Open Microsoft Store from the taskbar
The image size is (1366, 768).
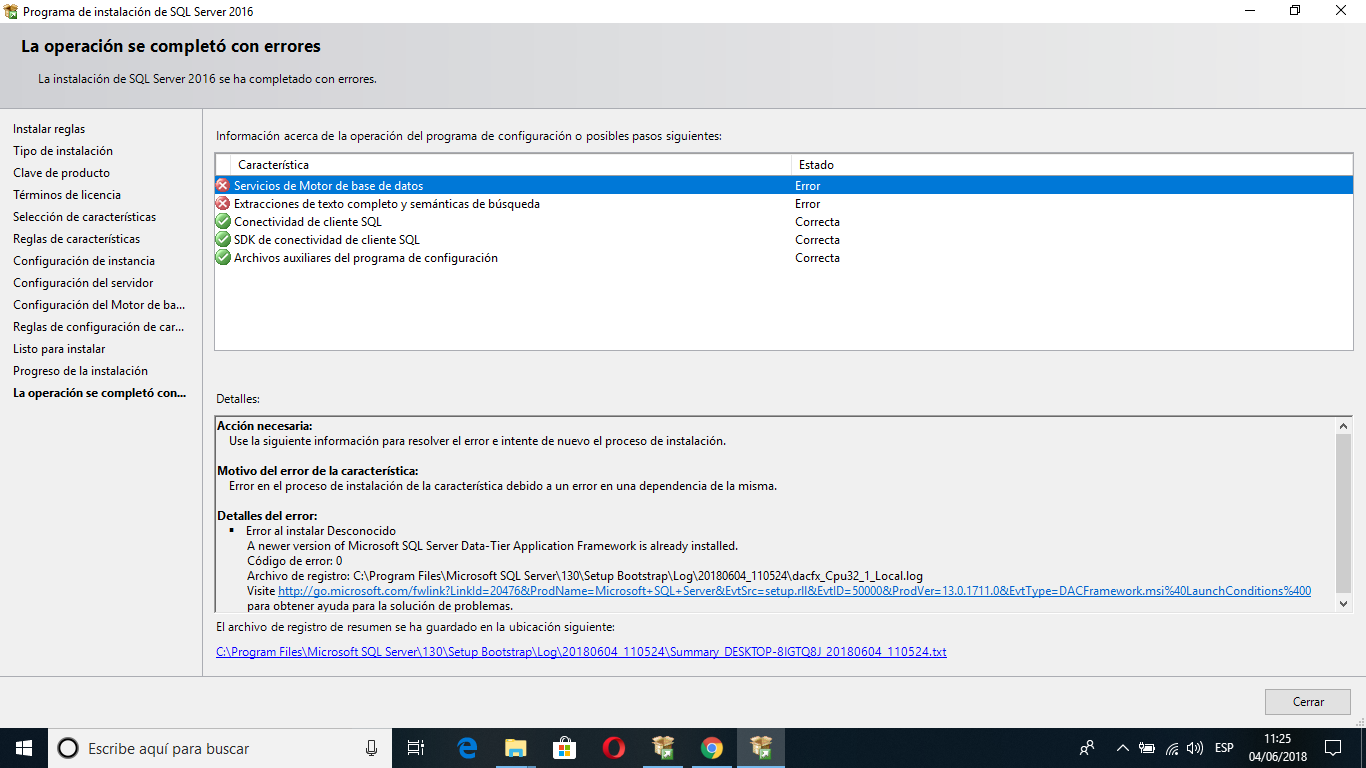(x=564, y=748)
